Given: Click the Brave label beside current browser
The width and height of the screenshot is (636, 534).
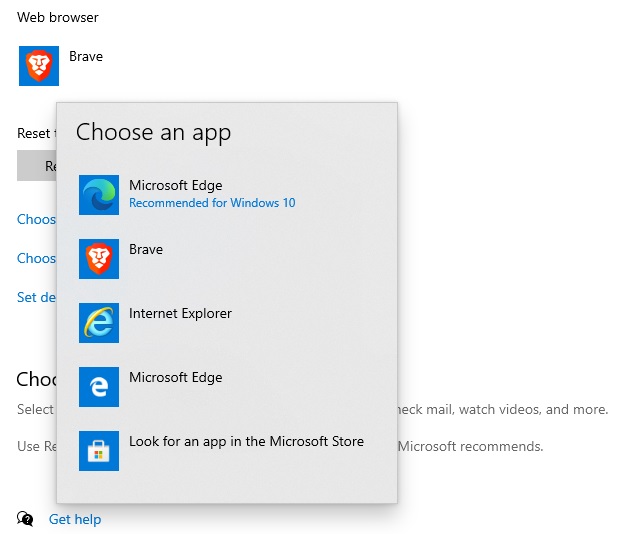Looking at the screenshot, I should (86, 56).
